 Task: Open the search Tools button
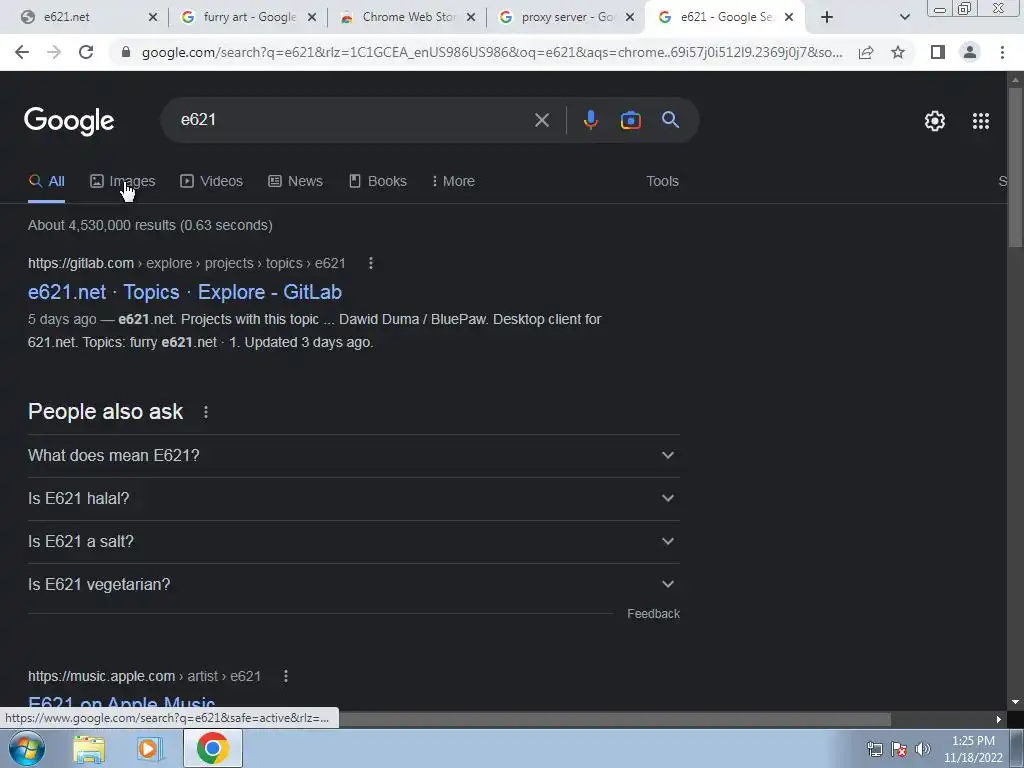tap(662, 181)
